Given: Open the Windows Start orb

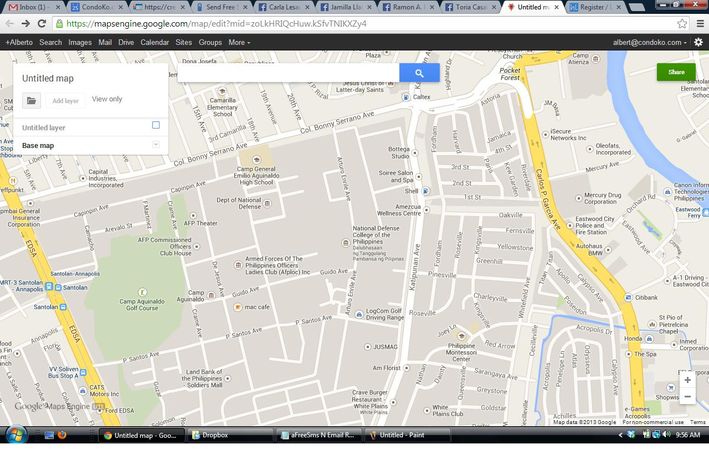Looking at the screenshot, I should 16,435.
